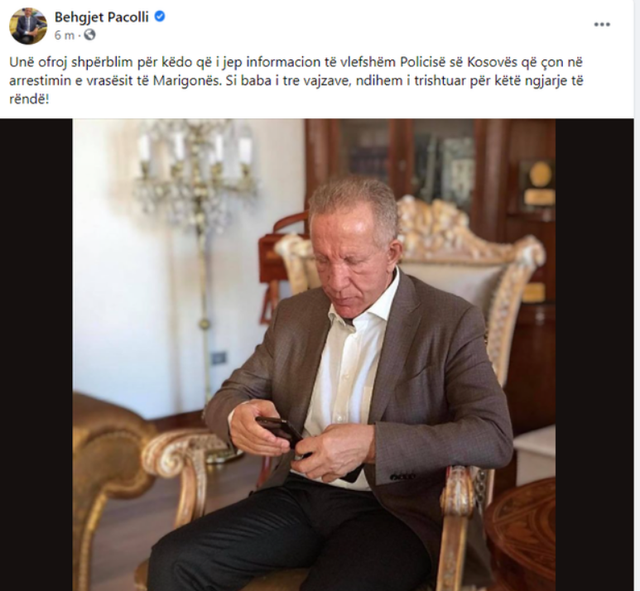Click the globe public audience icon
Viewport: 640px width, 591px height.
click(89, 35)
